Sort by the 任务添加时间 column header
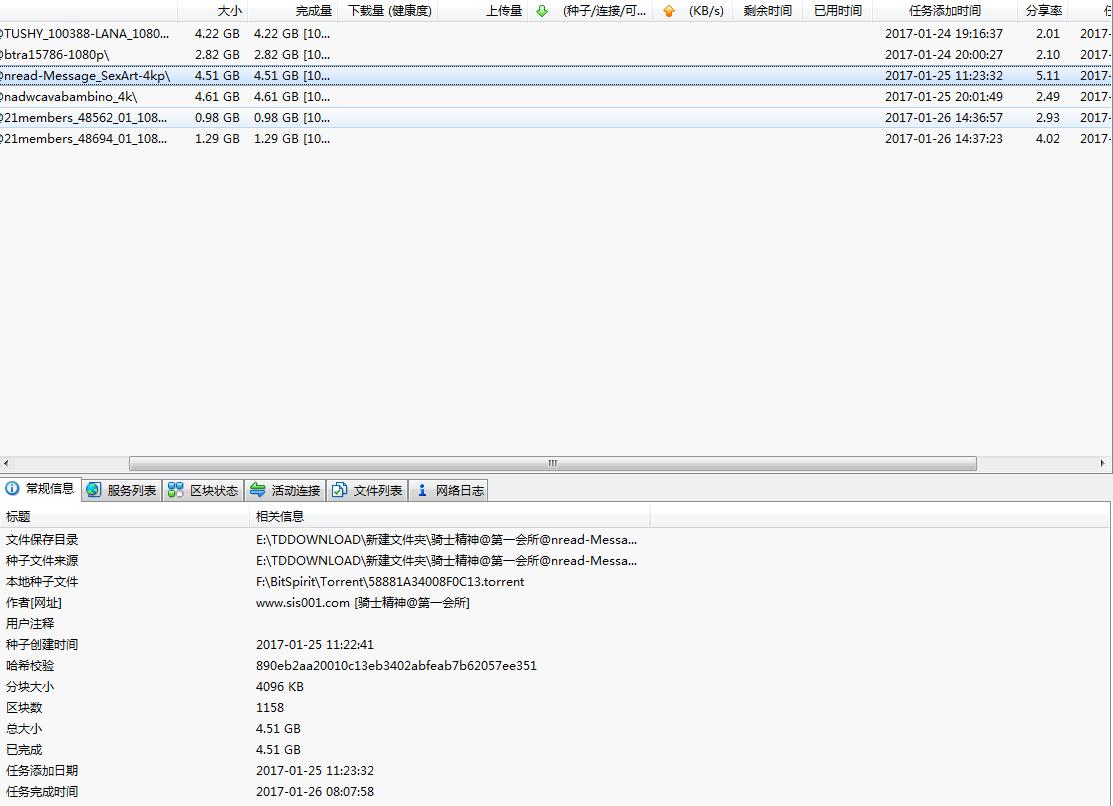This screenshot has width=1113, height=806. tap(944, 11)
